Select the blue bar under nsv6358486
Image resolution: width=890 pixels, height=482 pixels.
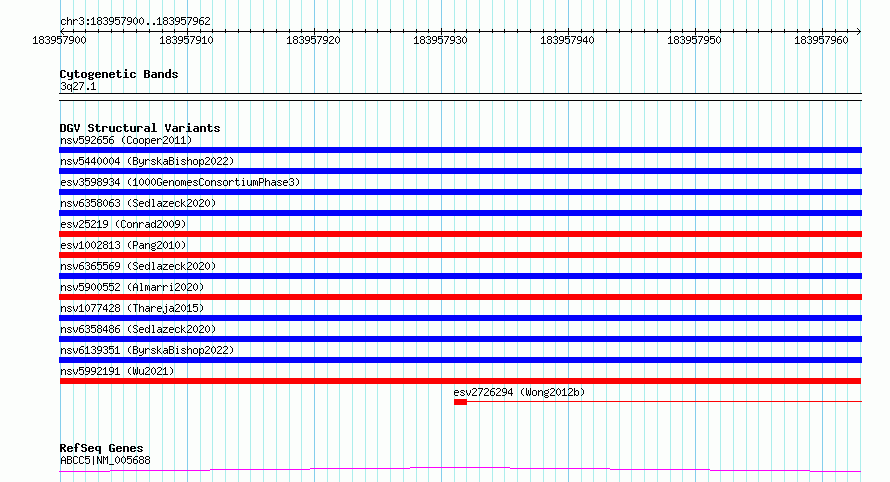[x=460, y=339]
